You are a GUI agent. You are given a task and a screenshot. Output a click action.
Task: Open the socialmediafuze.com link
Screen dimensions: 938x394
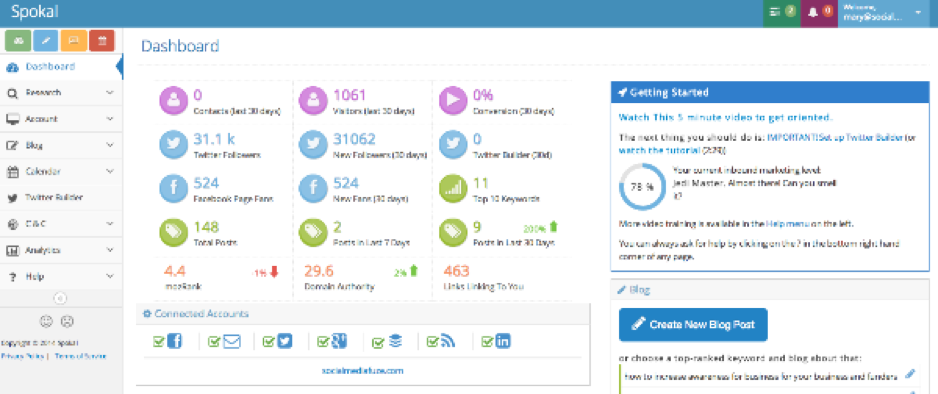click(x=363, y=371)
